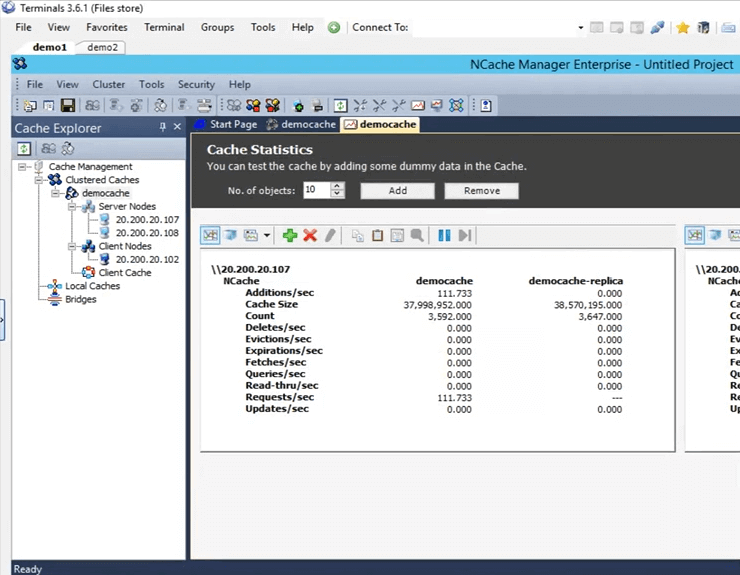Click View Log Data icon above 20.200.20.107 stats

230,235
